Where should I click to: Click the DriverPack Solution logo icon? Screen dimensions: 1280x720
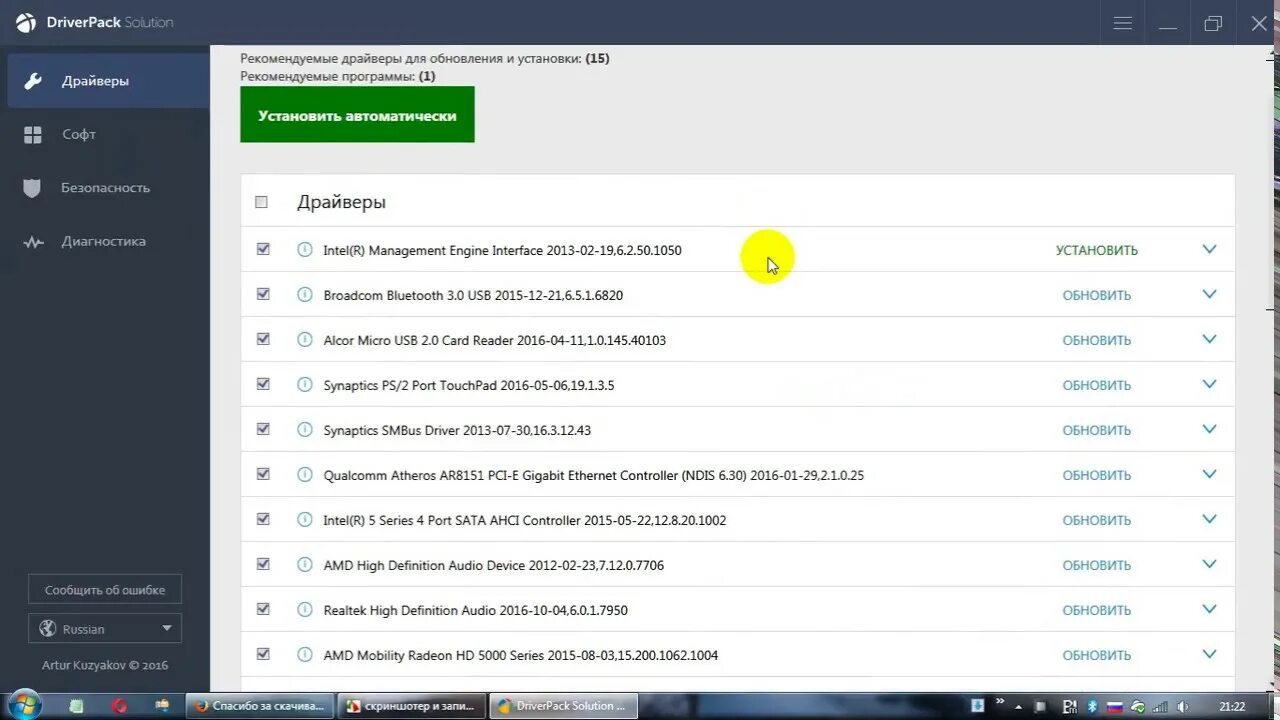tap(25, 22)
